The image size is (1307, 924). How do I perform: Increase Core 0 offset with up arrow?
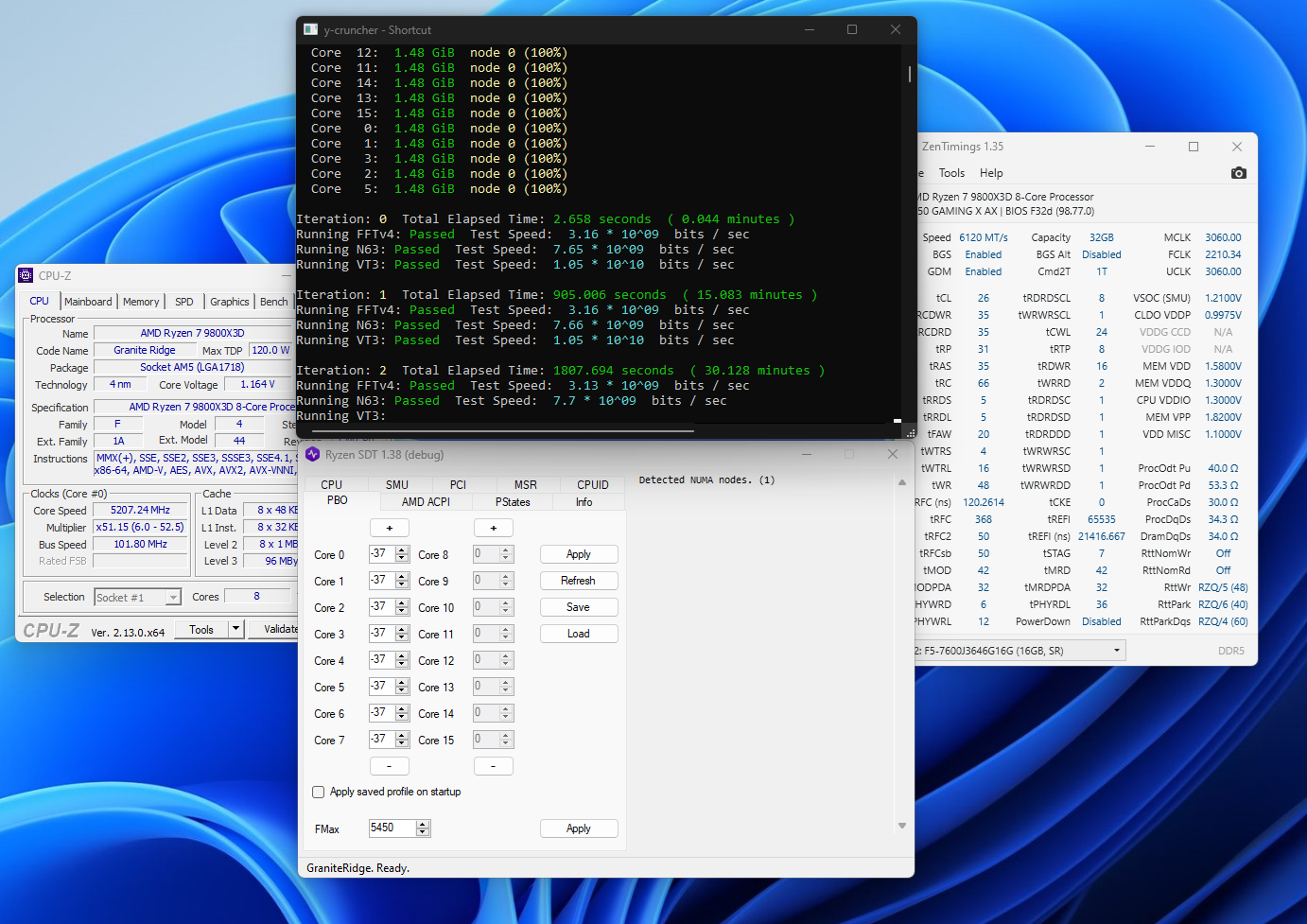[x=402, y=550]
